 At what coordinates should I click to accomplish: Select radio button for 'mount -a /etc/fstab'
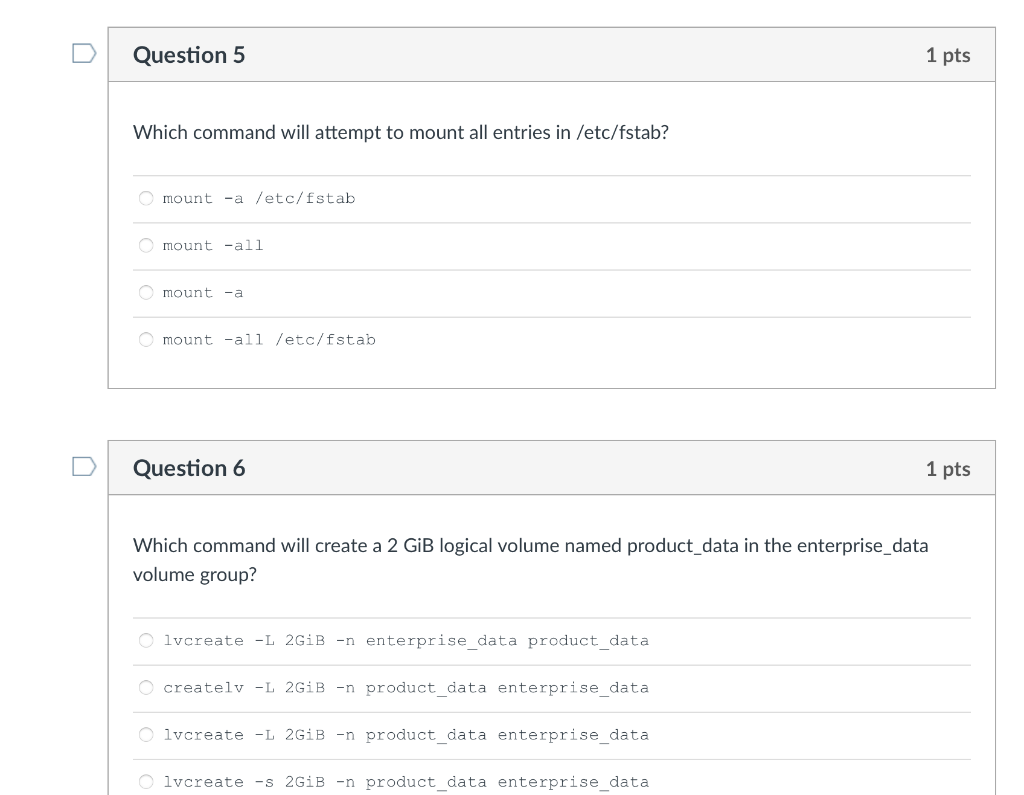point(146,198)
